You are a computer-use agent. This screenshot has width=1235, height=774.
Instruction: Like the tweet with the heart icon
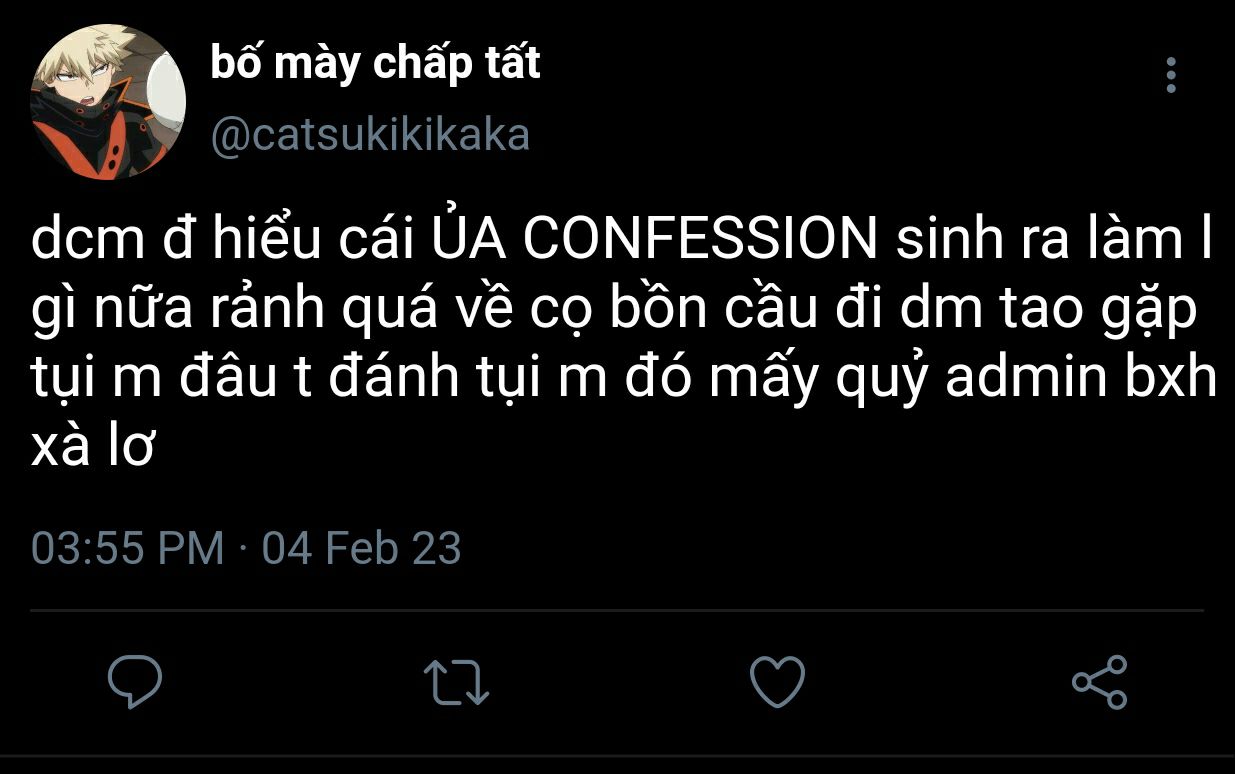tap(777, 683)
